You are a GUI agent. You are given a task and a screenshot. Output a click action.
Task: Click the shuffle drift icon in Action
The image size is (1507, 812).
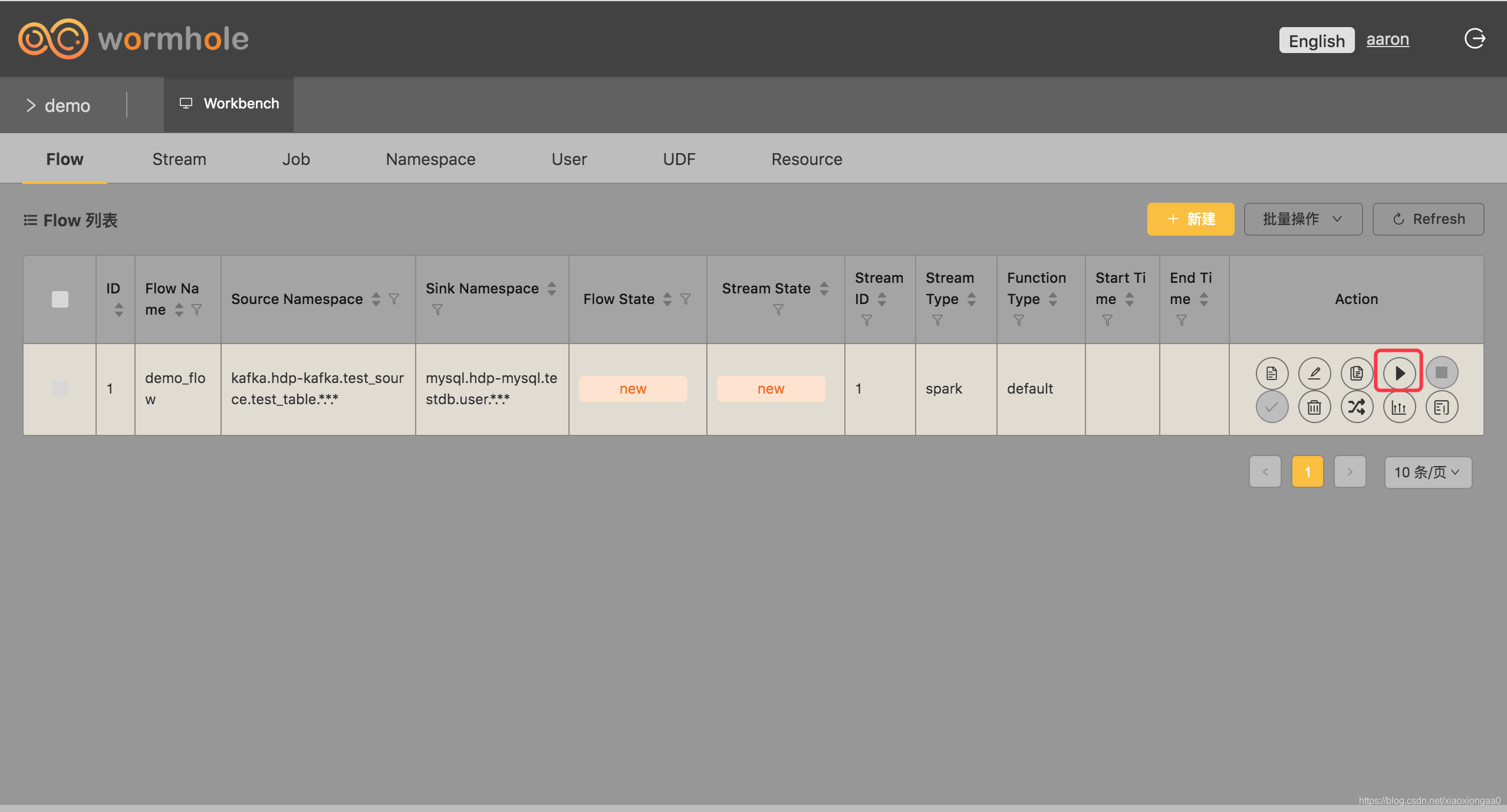tap(1356, 407)
